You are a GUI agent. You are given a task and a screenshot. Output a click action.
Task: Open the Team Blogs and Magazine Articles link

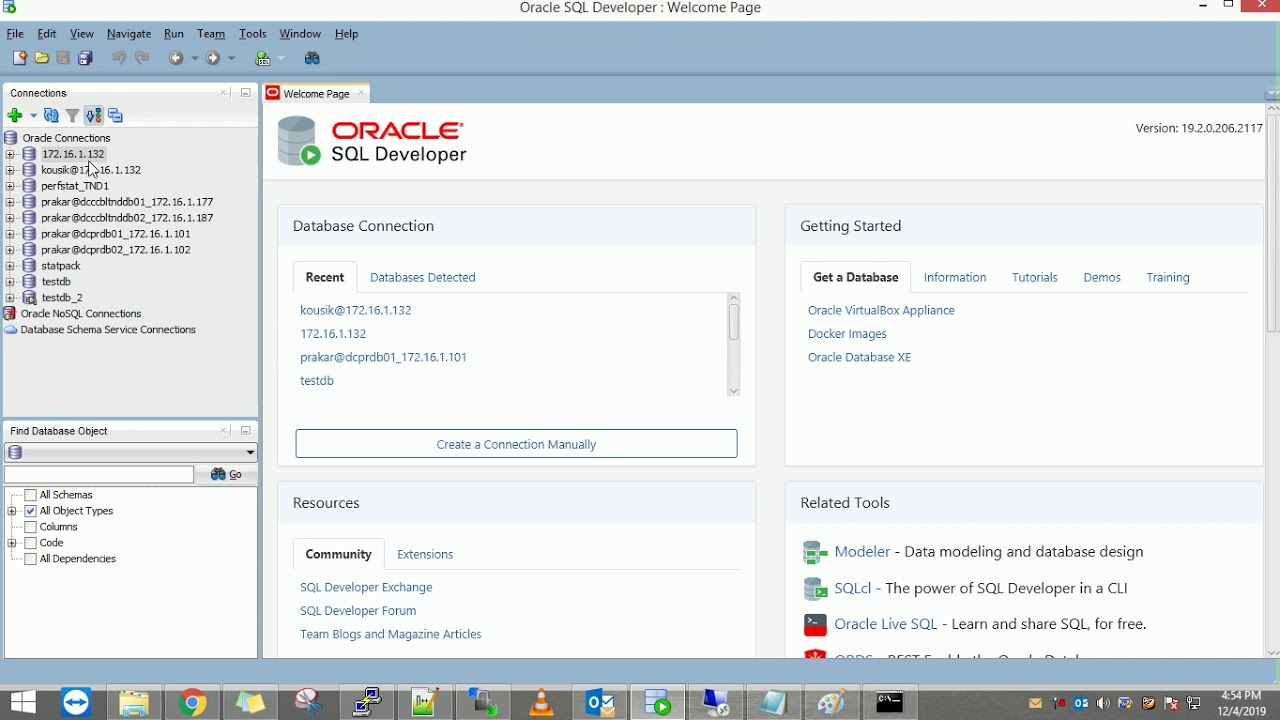pos(391,635)
